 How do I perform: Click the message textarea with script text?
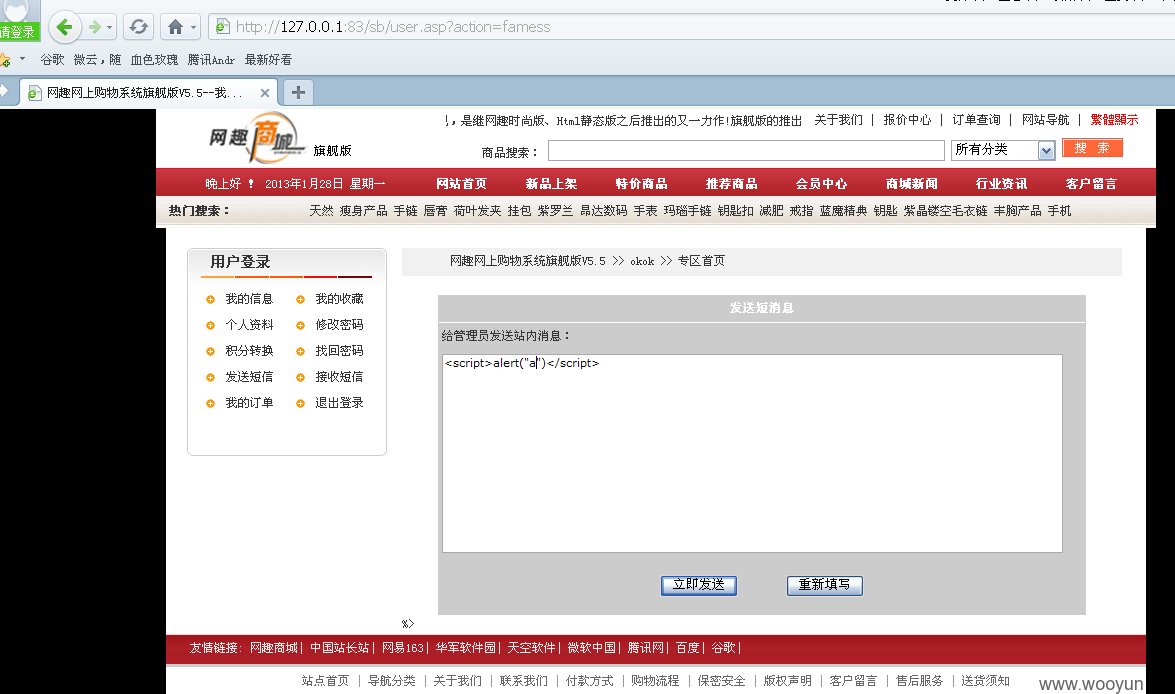(x=752, y=453)
